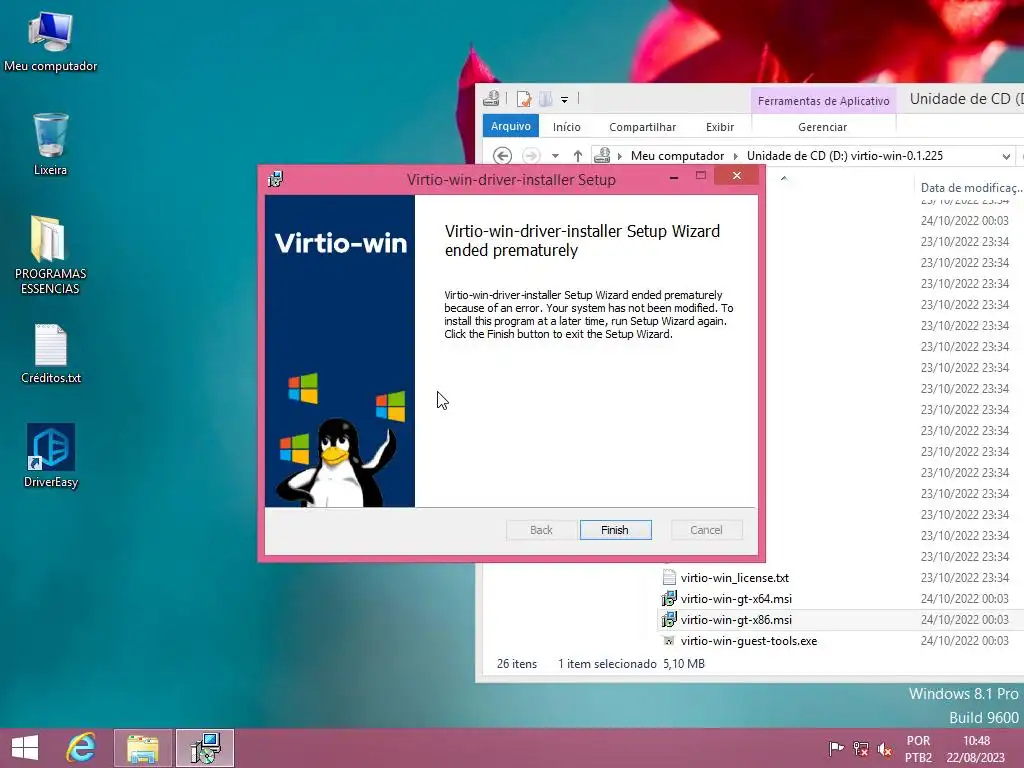Click the virtio-win_license.txt file icon
This screenshot has height=768, width=1024.
pos(669,577)
